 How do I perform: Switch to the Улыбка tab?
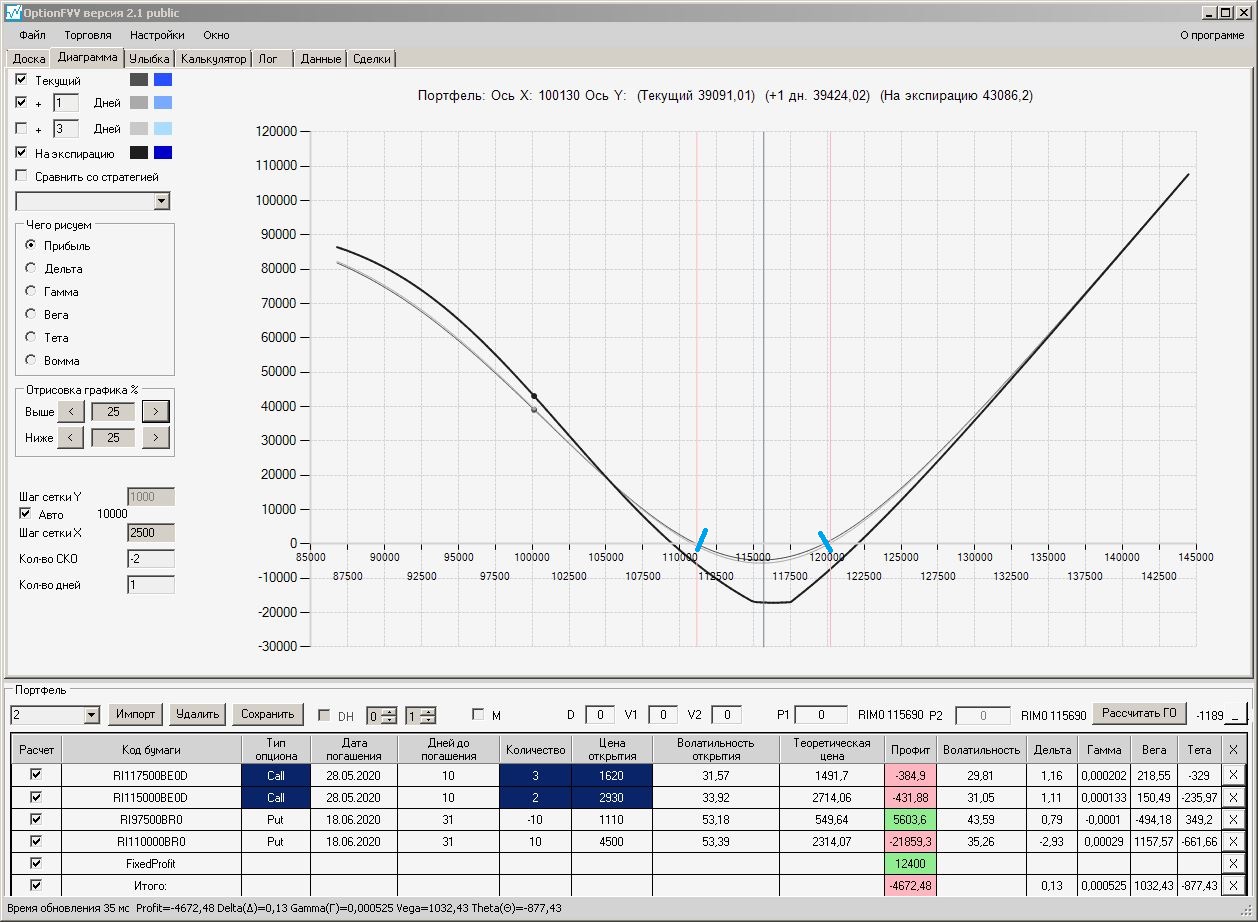pos(149,59)
